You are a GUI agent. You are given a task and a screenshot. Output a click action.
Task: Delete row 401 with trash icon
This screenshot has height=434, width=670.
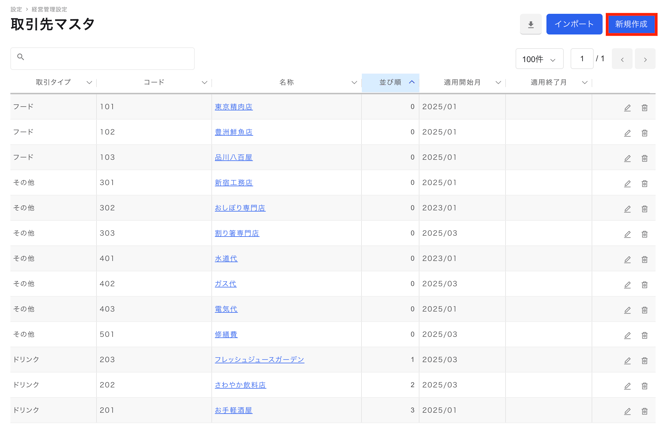[644, 259]
